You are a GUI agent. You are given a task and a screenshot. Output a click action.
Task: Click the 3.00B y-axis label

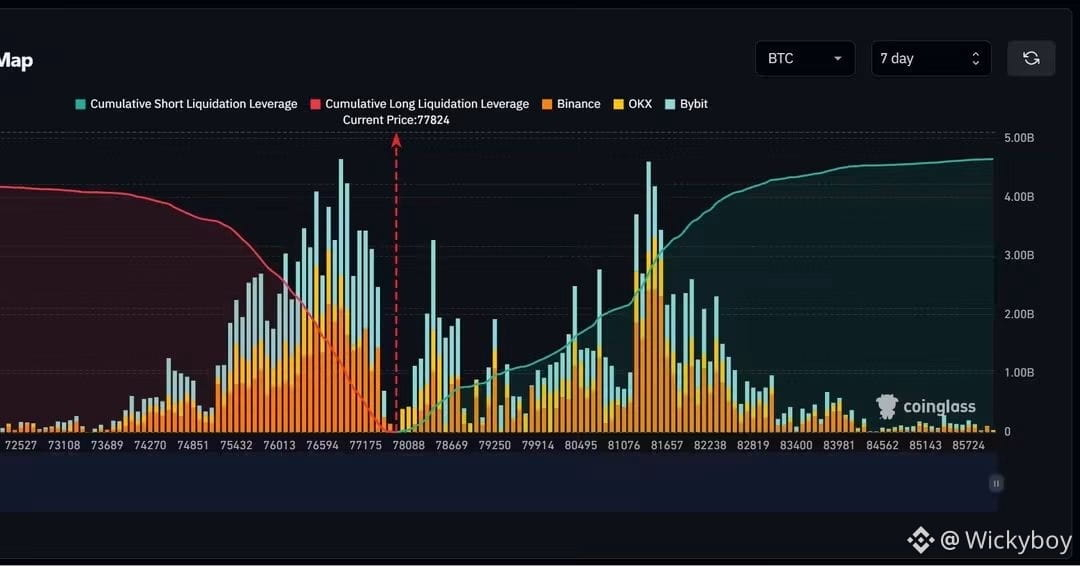coord(1019,255)
